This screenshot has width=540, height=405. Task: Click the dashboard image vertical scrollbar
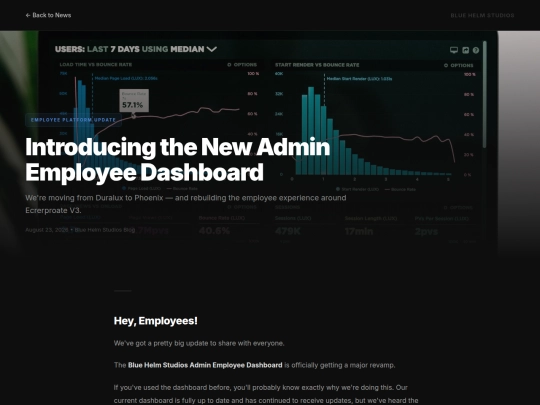click(x=485, y=95)
